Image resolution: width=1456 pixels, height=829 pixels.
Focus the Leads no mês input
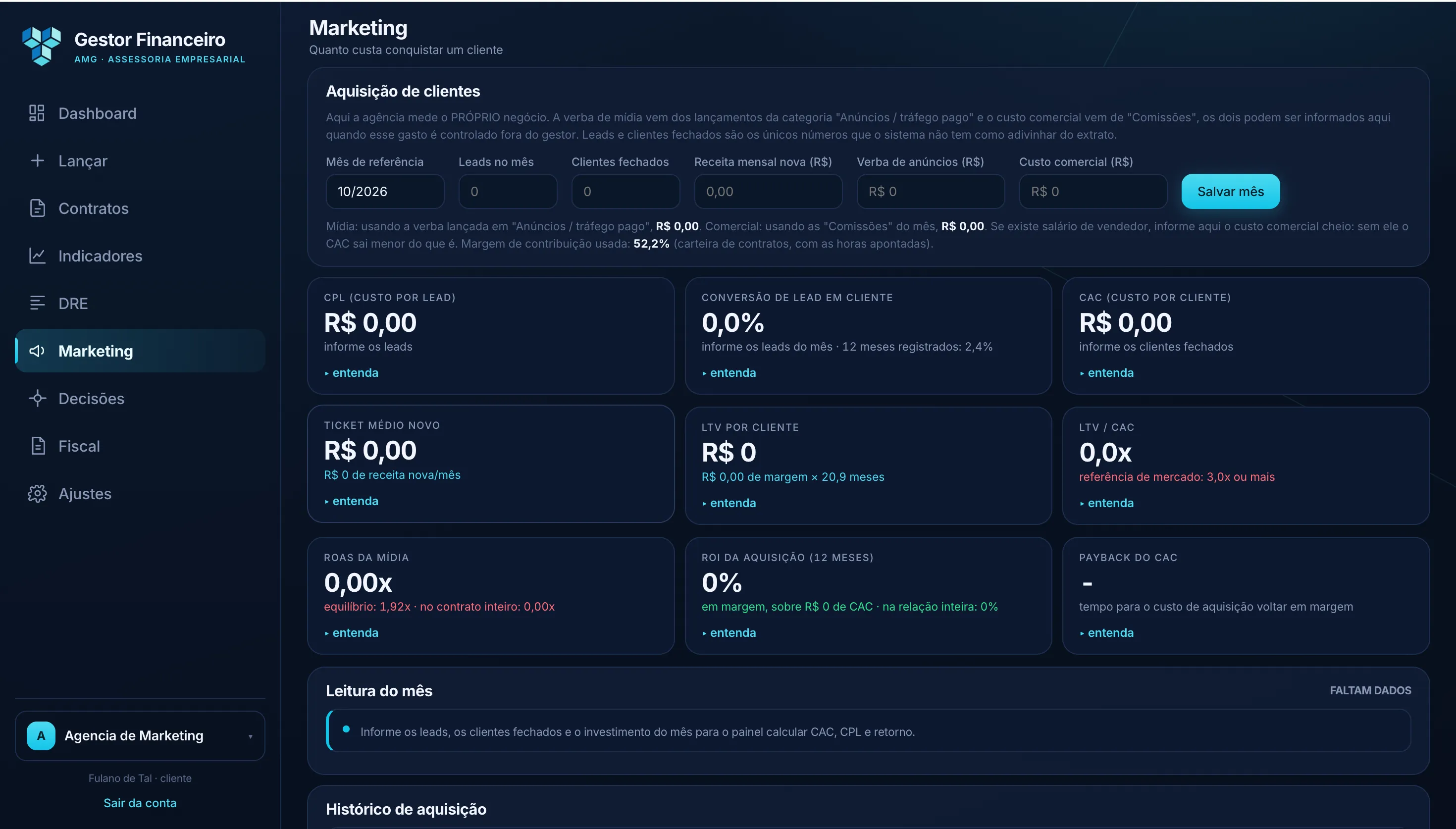(508, 191)
